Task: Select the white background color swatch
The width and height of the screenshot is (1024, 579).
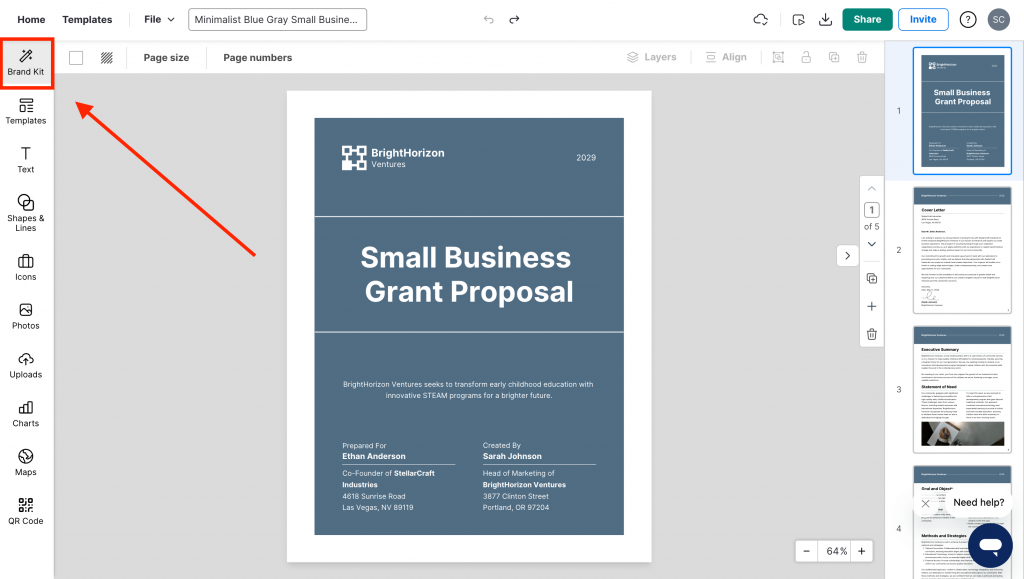Action: pyautogui.click(x=76, y=58)
